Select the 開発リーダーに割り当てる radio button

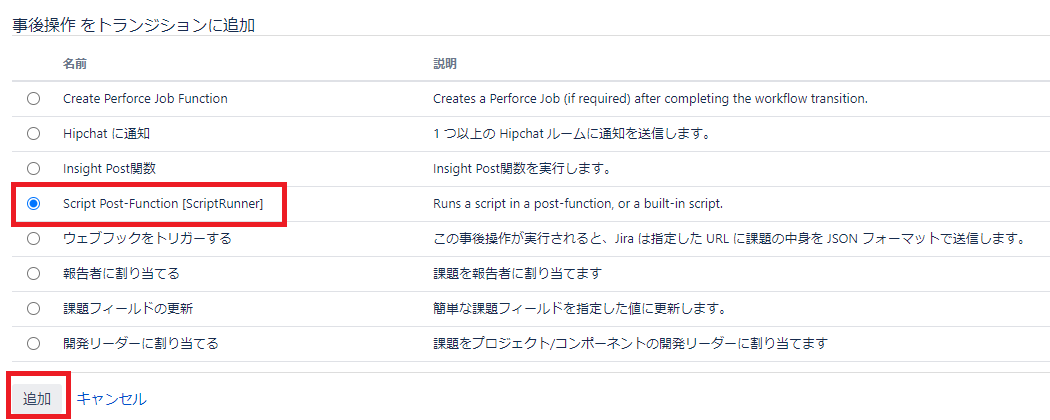33,344
